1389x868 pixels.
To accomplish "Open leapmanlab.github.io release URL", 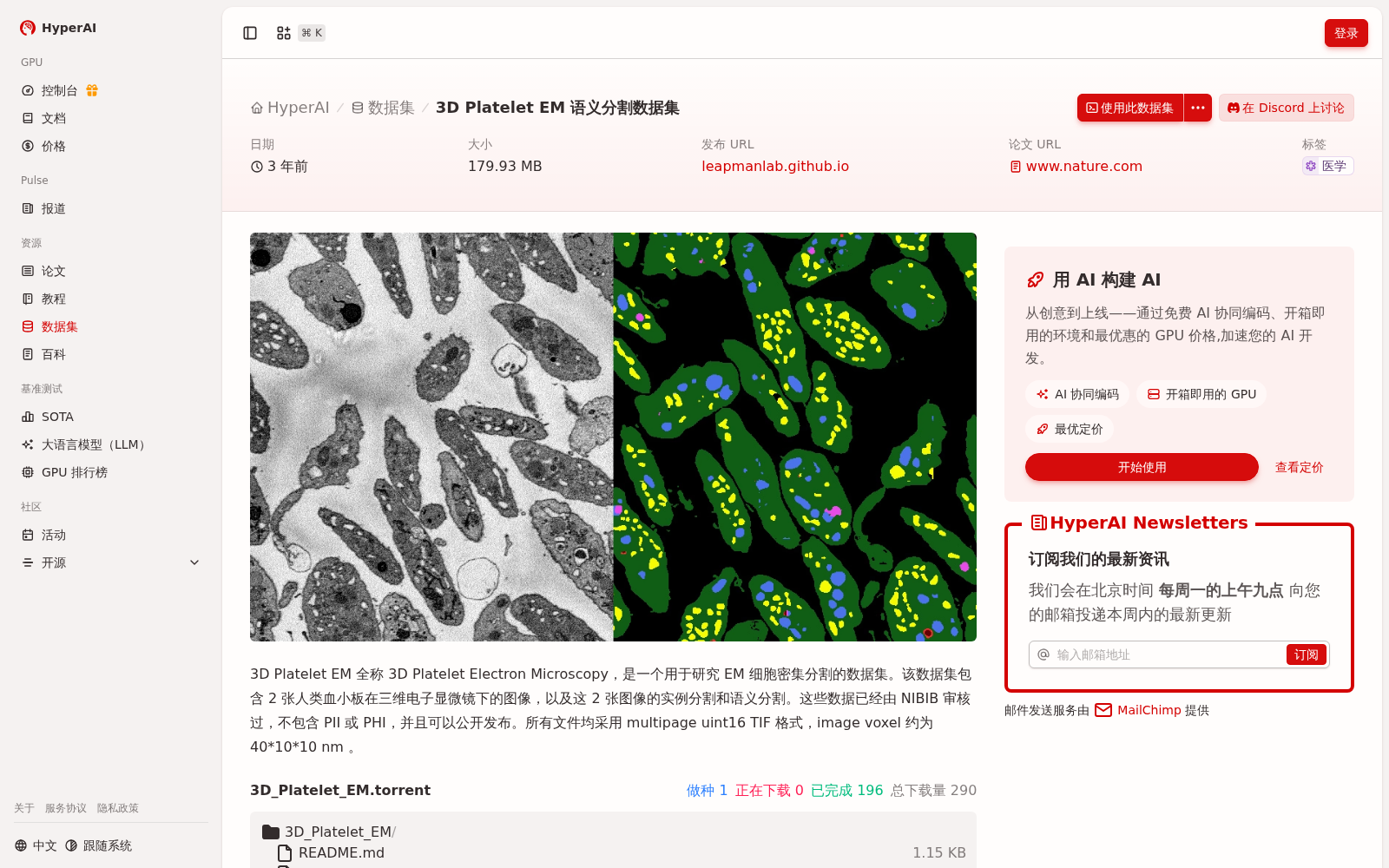I will point(775,166).
